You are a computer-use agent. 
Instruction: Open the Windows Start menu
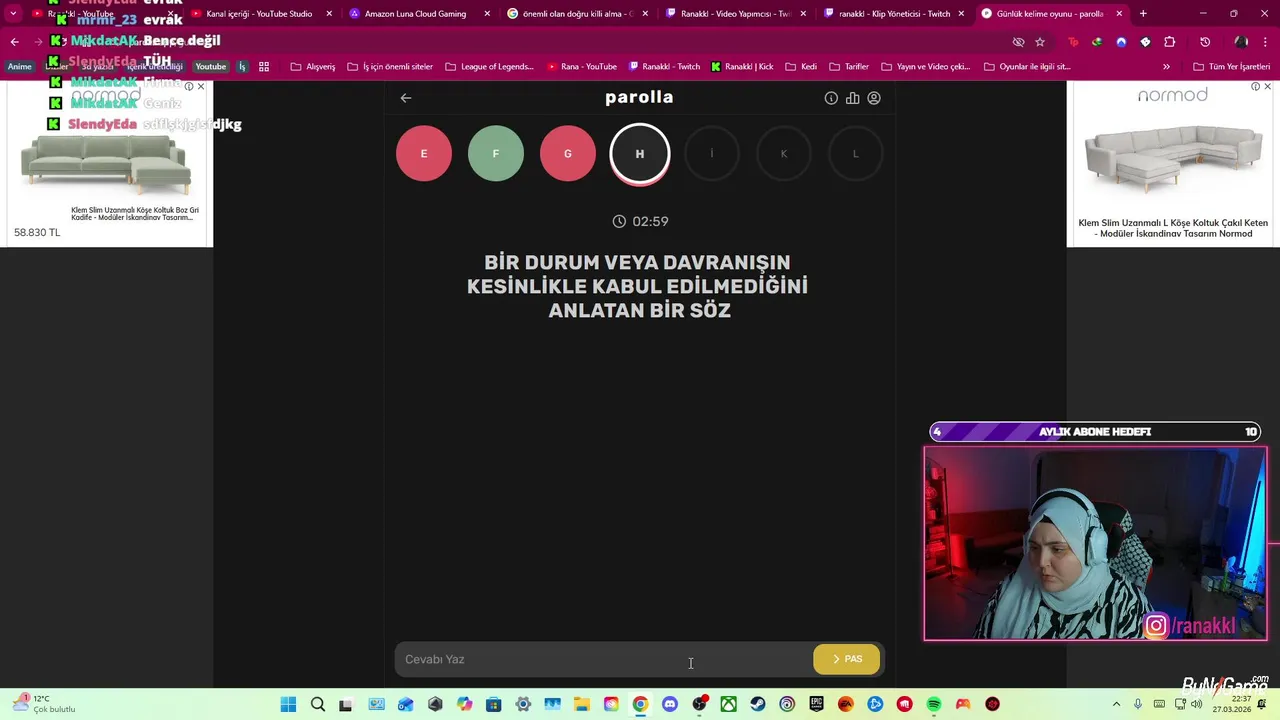(x=288, y=704)
